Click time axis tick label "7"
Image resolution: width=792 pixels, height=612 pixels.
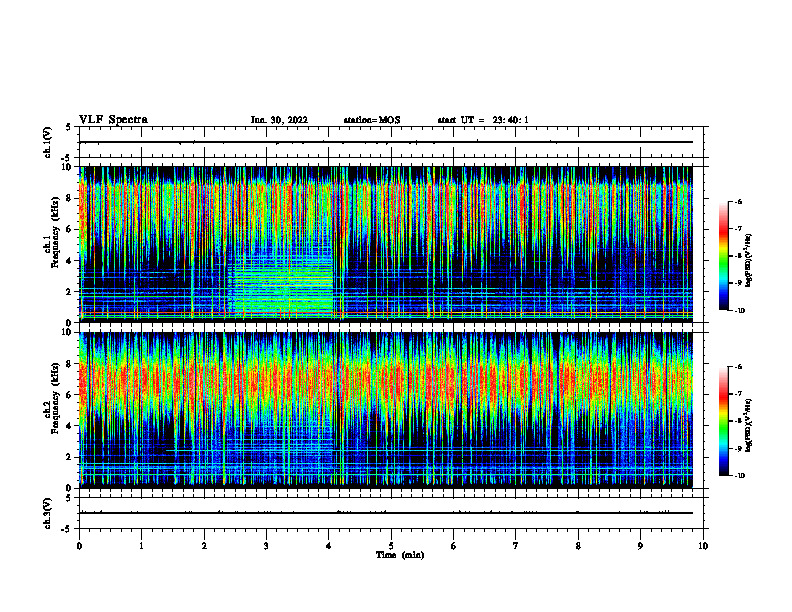(516, 546)
